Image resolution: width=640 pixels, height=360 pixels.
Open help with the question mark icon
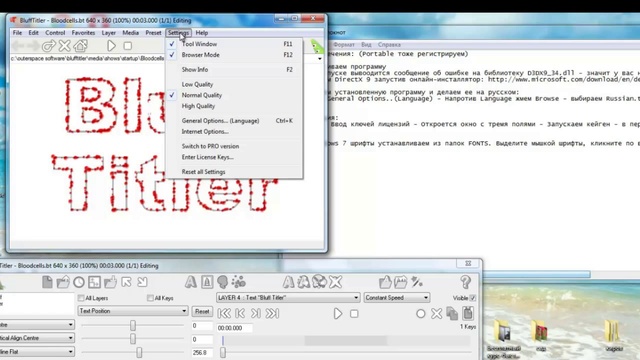click(465, 282)
